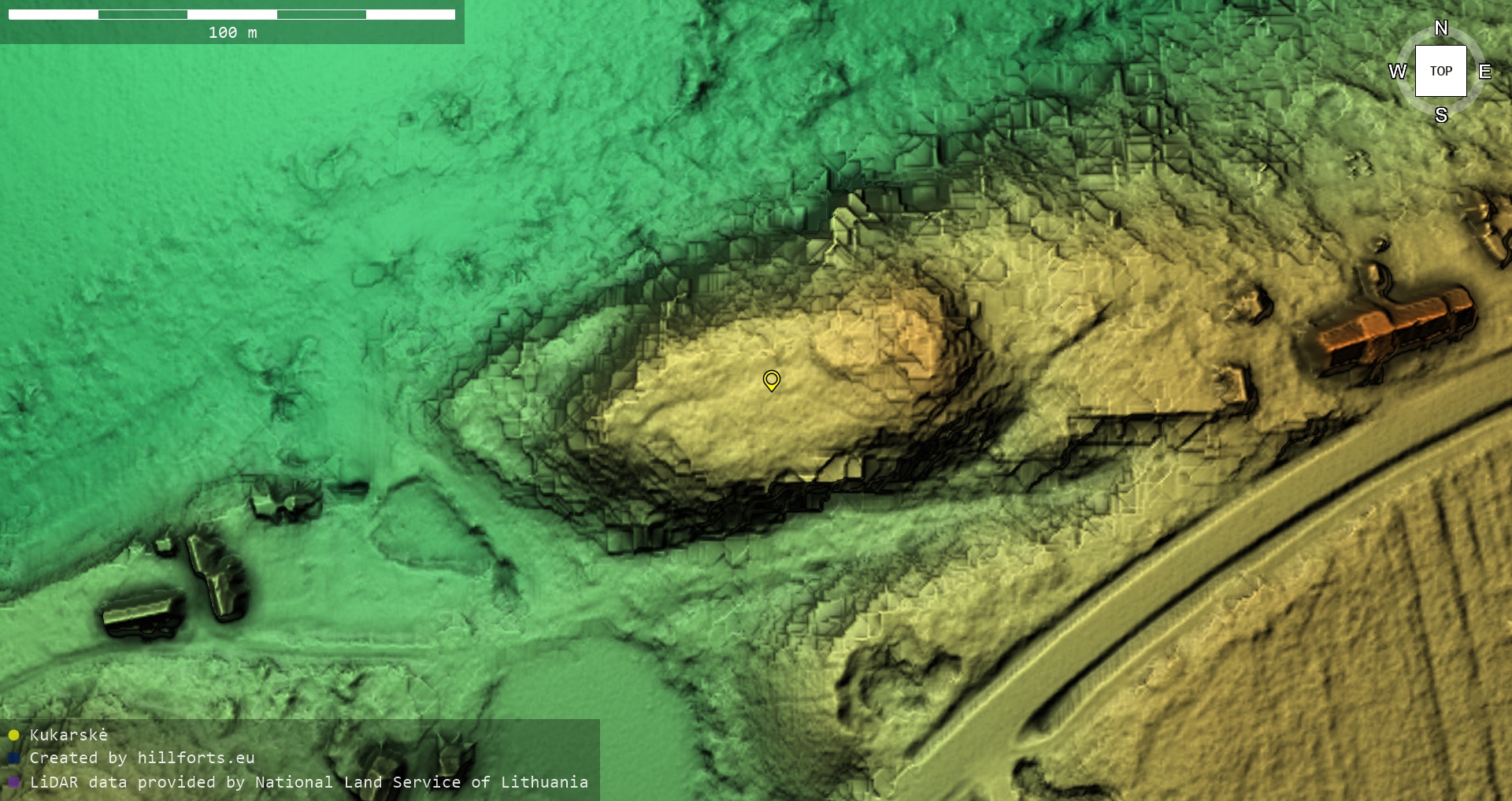The height and width of the screenshot is (801, 1512).
Task: Click the ploughed field in the bottom-right corner
Action: click(1339, 669)
